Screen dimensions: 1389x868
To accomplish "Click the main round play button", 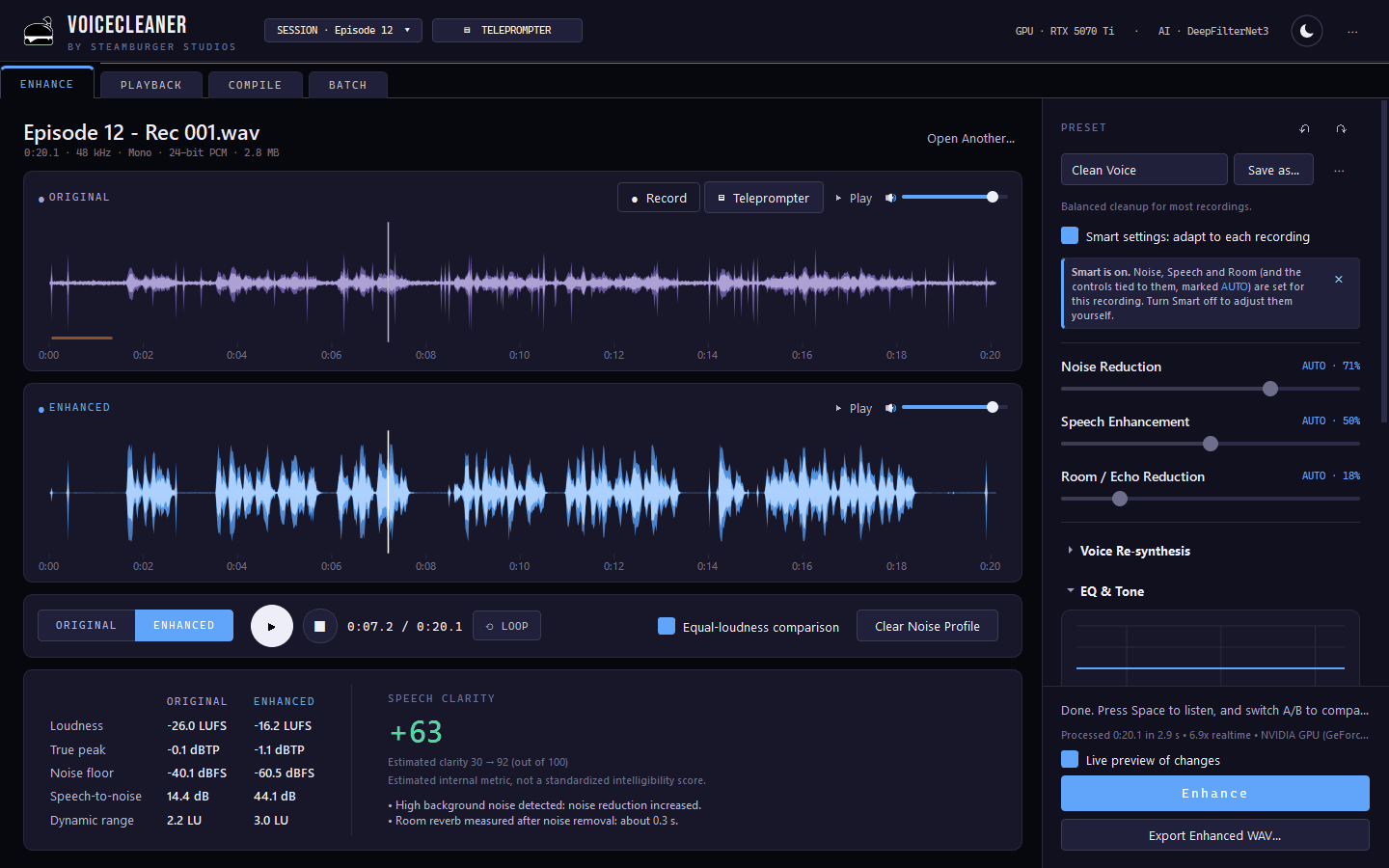I will point(272,626).
